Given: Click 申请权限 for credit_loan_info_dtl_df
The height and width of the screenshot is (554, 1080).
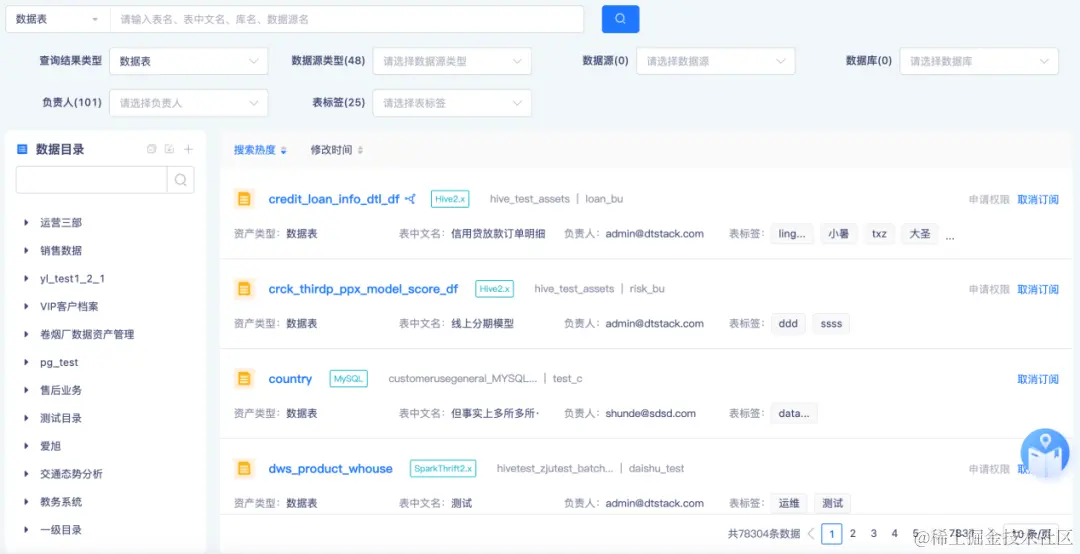Looking at the screenshot, I should click(989, 199).
